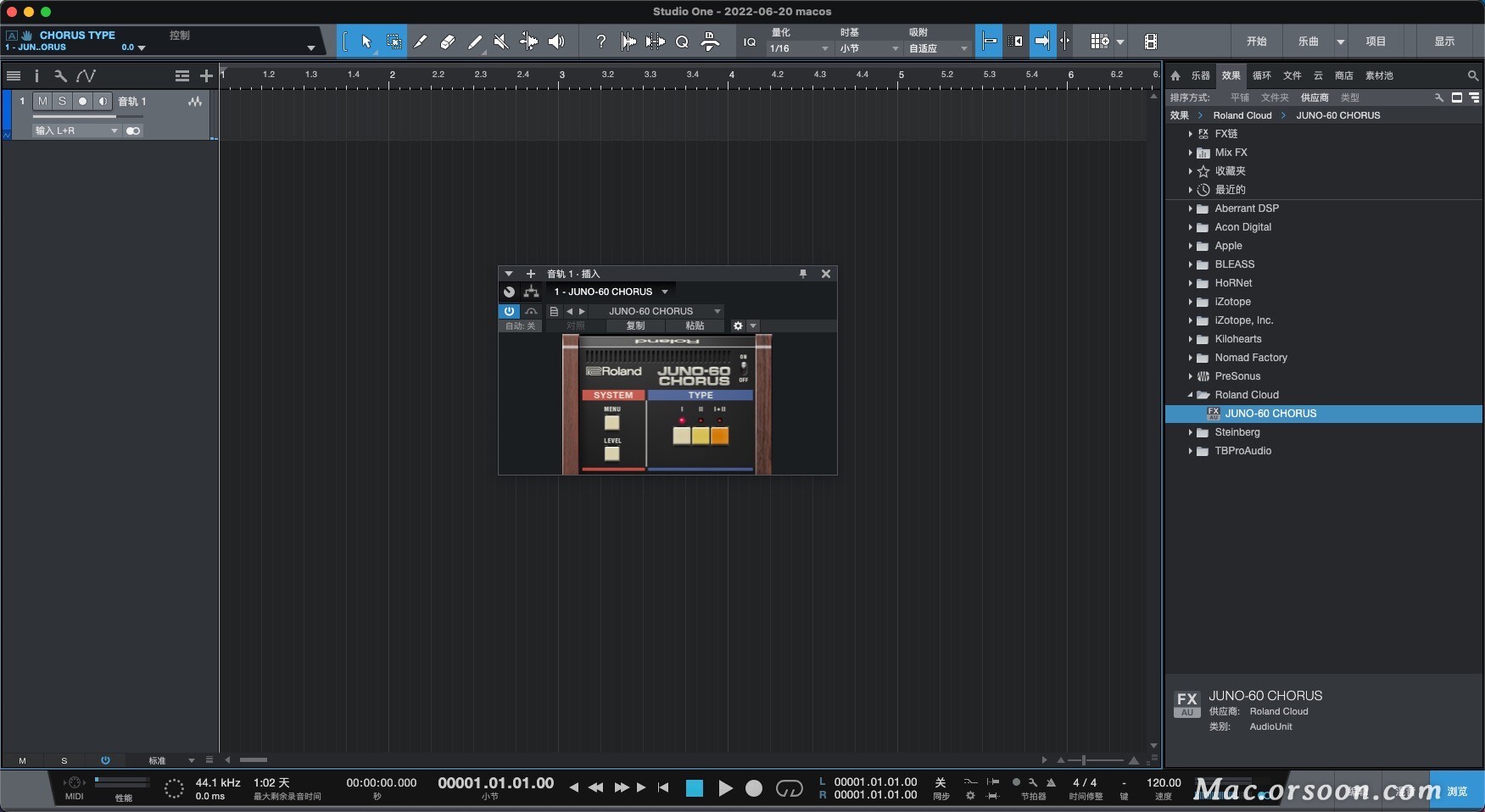Click the 自动: 关 automation button
Viewport: 1485px width, 812px height.
(x=520, y=325)
